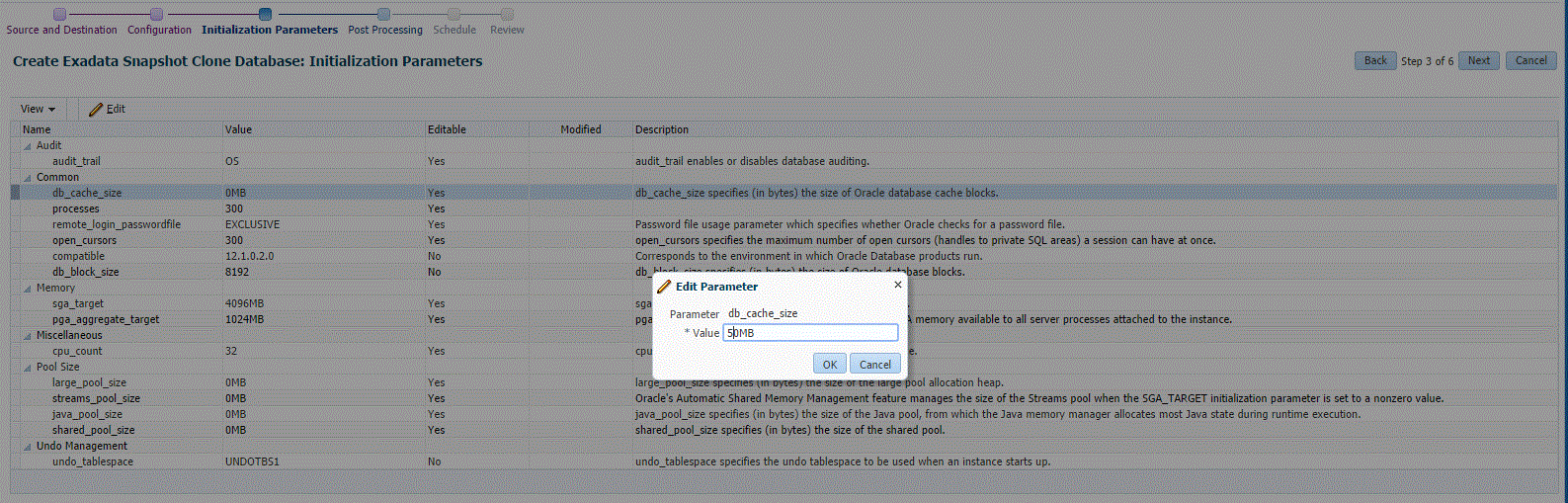
Task: Jump to Source and Destination step
Action: 61,30
